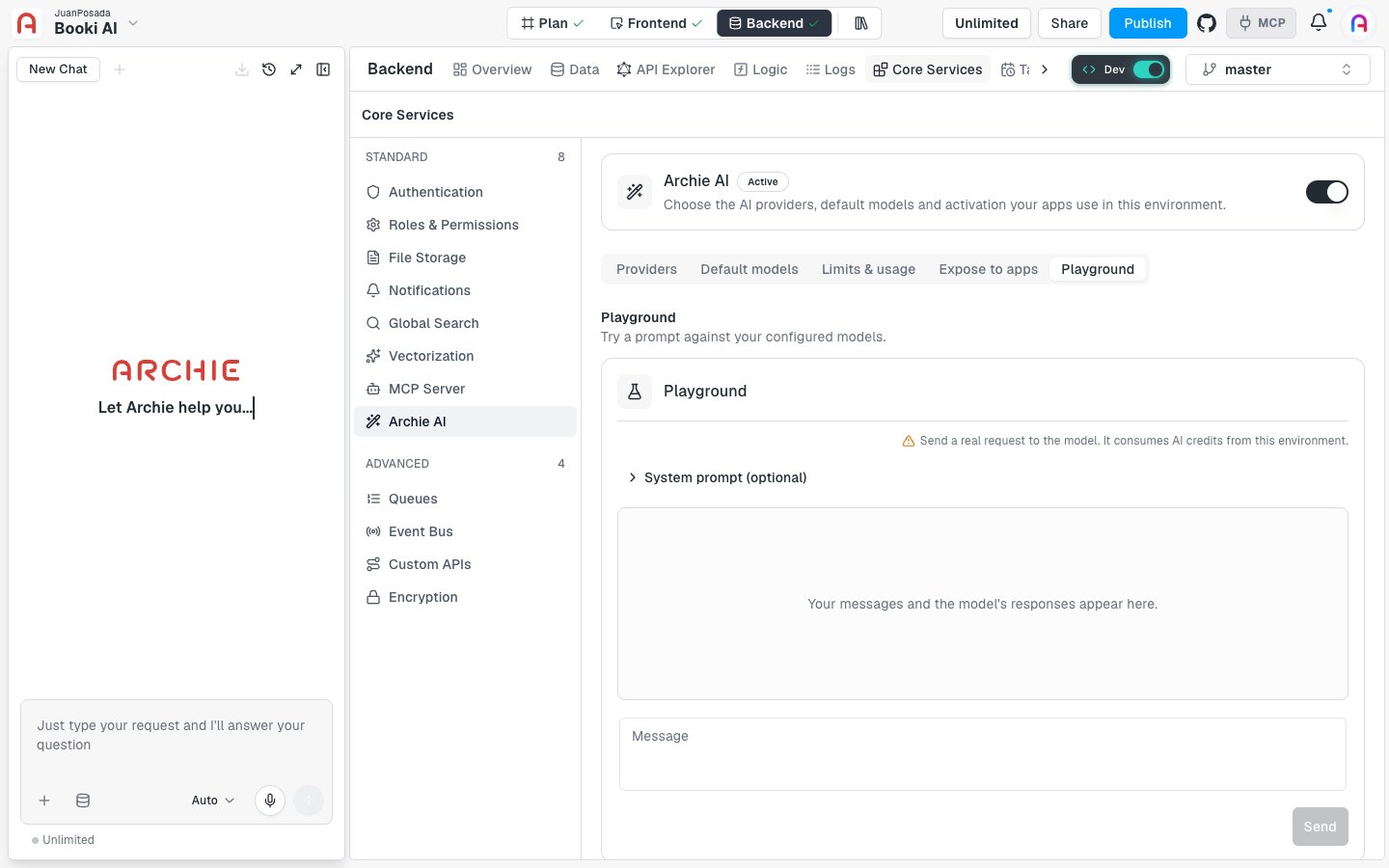Open the API Explorer tab

tap(666, 69)
